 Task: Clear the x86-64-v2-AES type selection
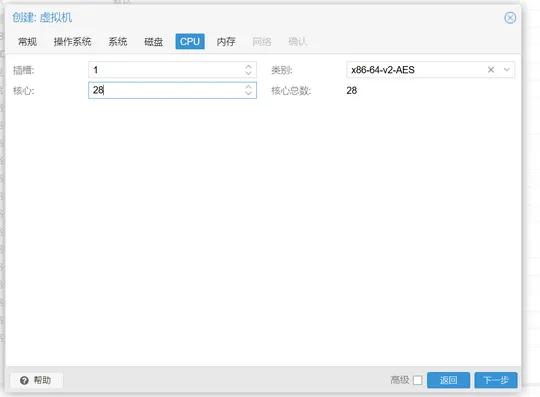[491, 70]
